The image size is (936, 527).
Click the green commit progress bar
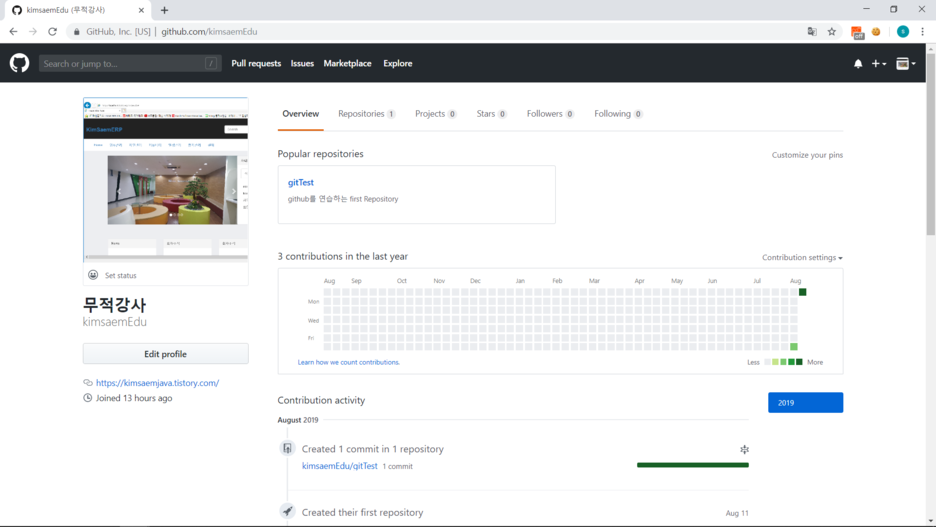pyautogui.click(x=692, y=465)
